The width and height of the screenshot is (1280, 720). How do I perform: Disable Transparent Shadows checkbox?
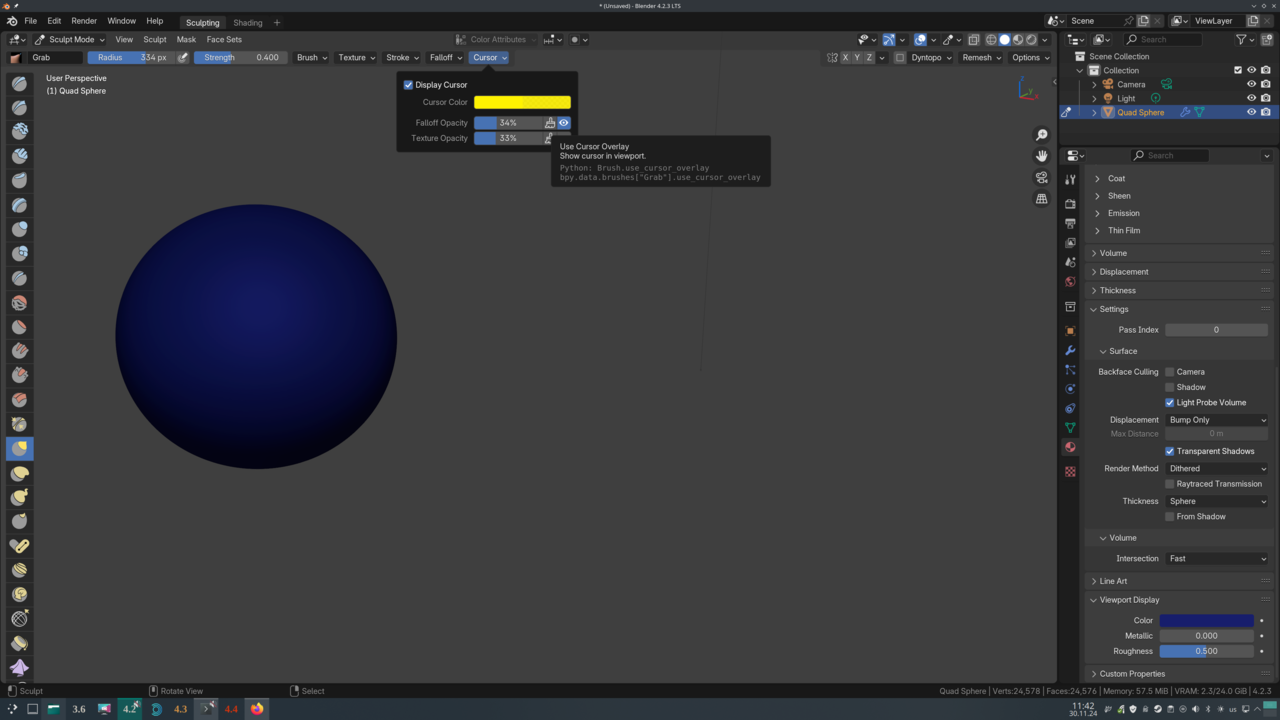click(x=1169, y=451)
